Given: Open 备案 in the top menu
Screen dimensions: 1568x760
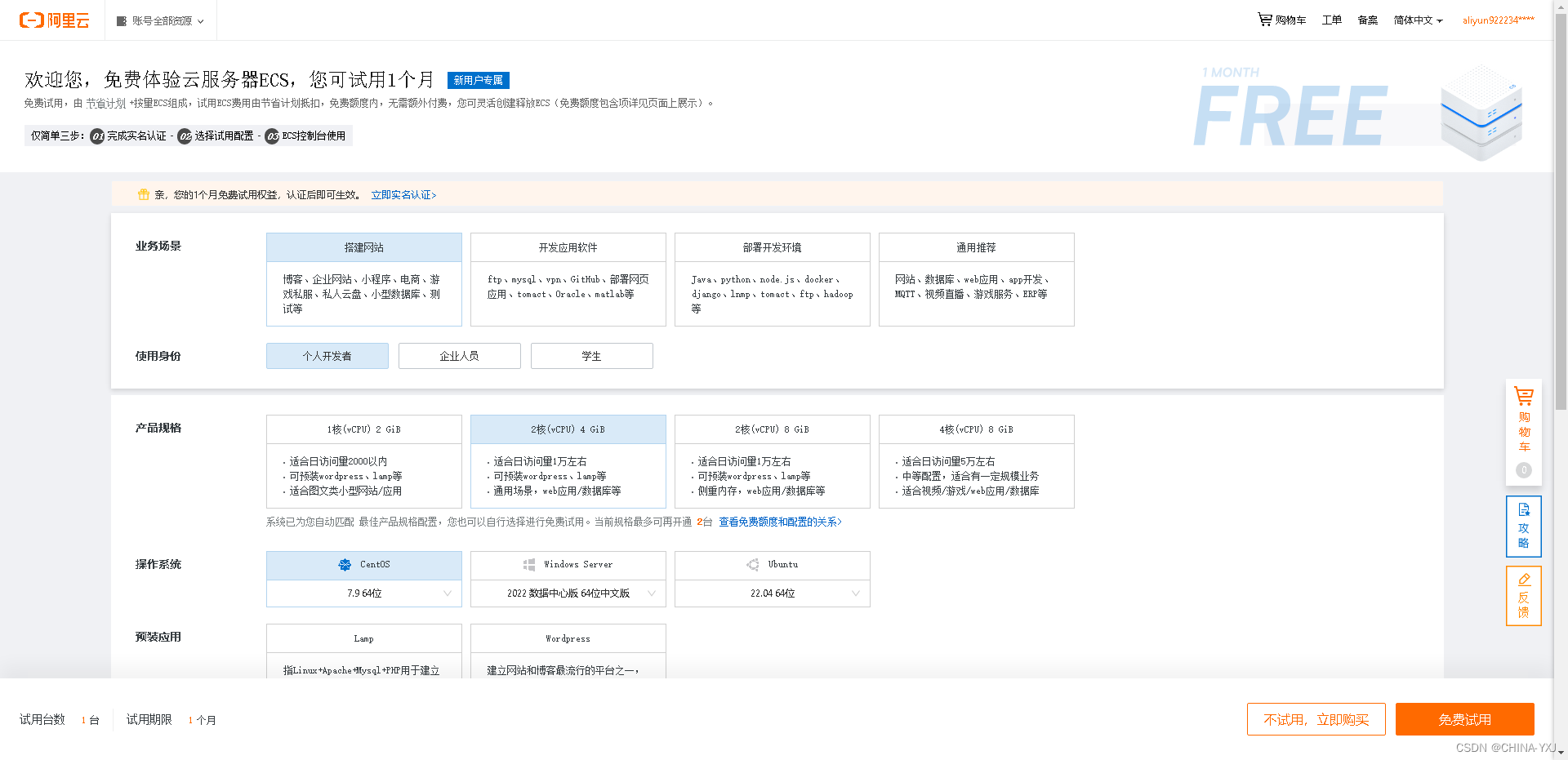Looking at the screenshot, I should (1368, 20).
